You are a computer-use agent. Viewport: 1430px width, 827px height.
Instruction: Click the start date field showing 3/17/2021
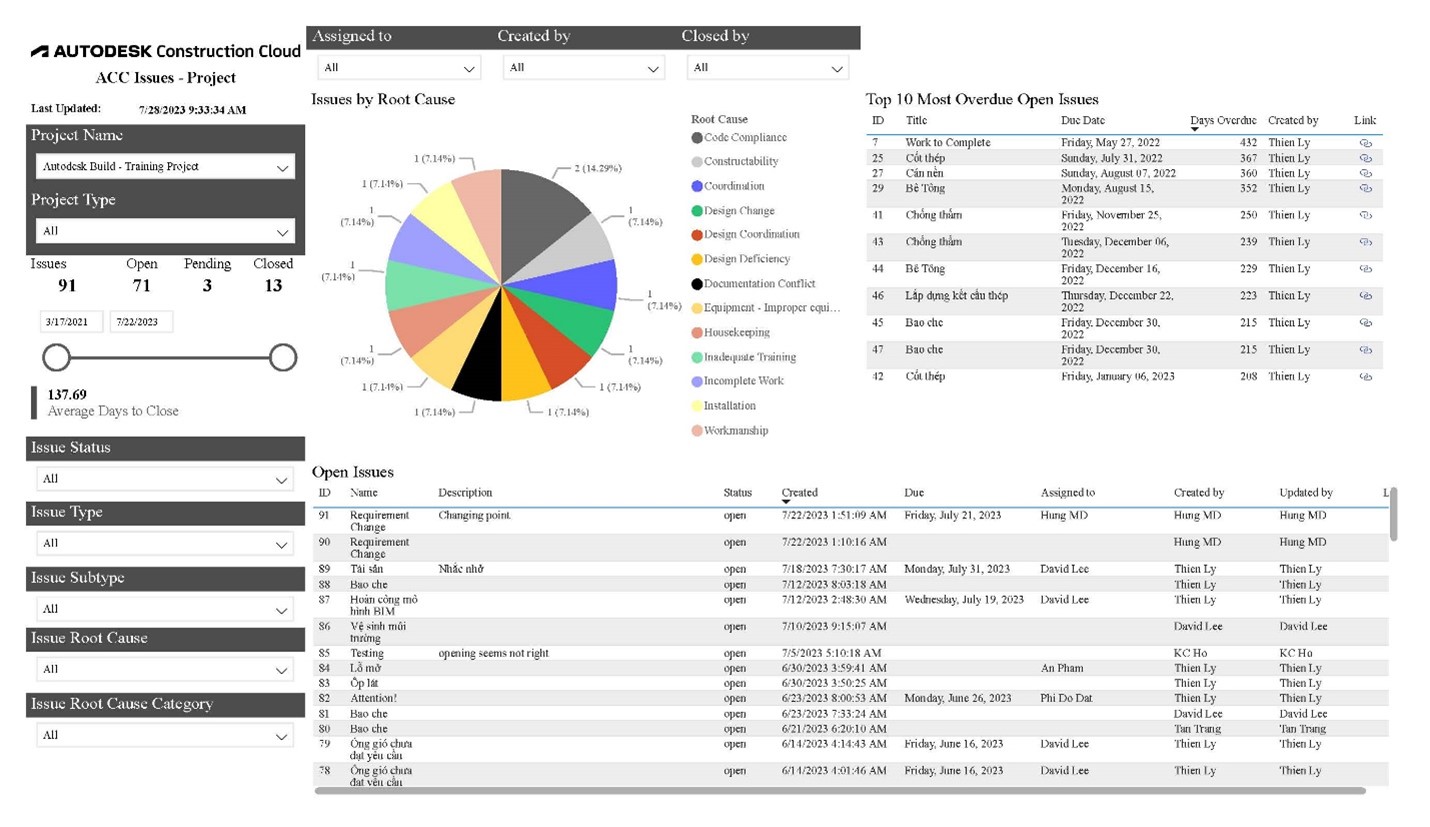coord(71,322)
